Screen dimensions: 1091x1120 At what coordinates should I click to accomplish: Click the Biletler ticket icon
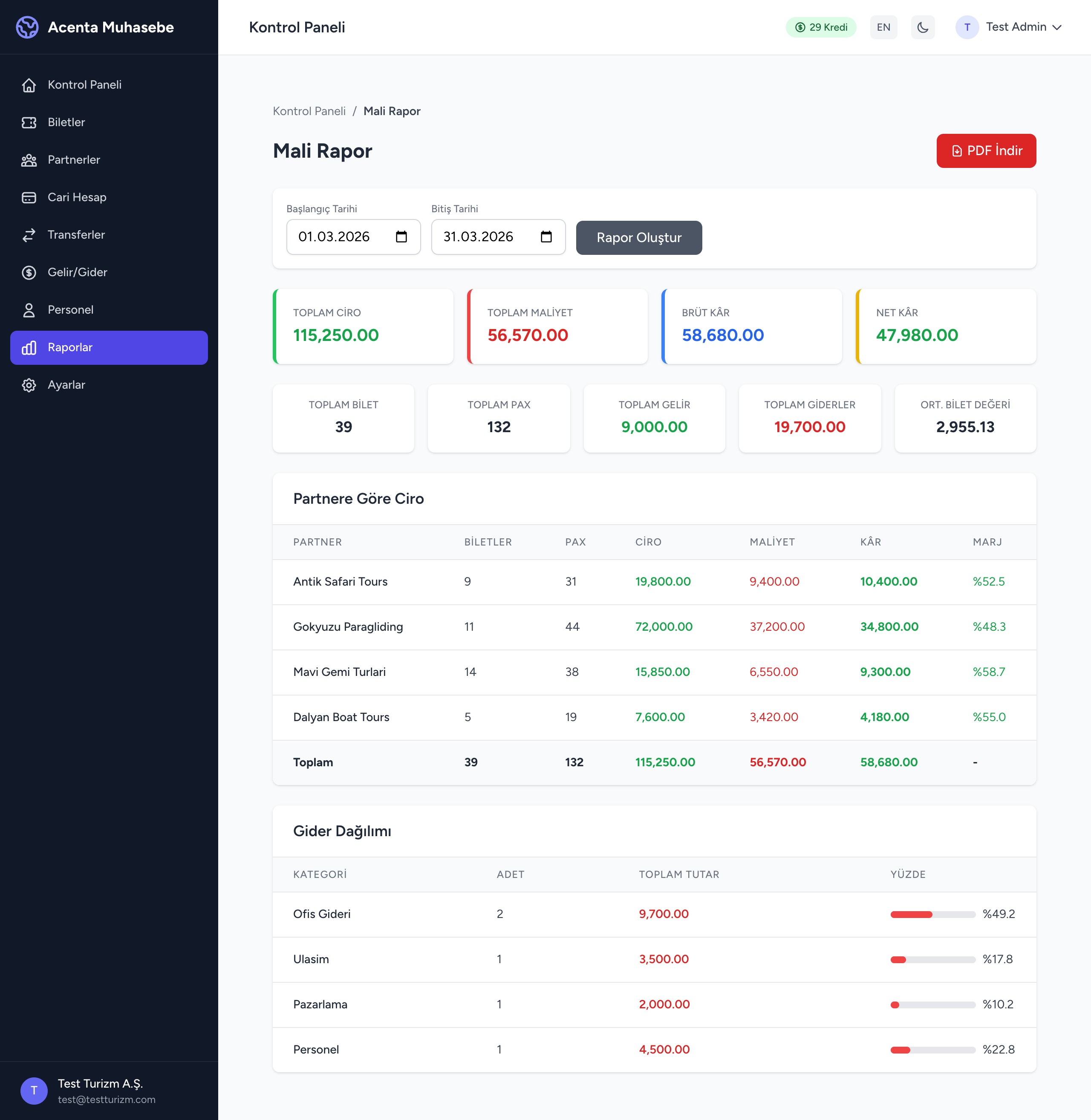(x=29, y=123)
